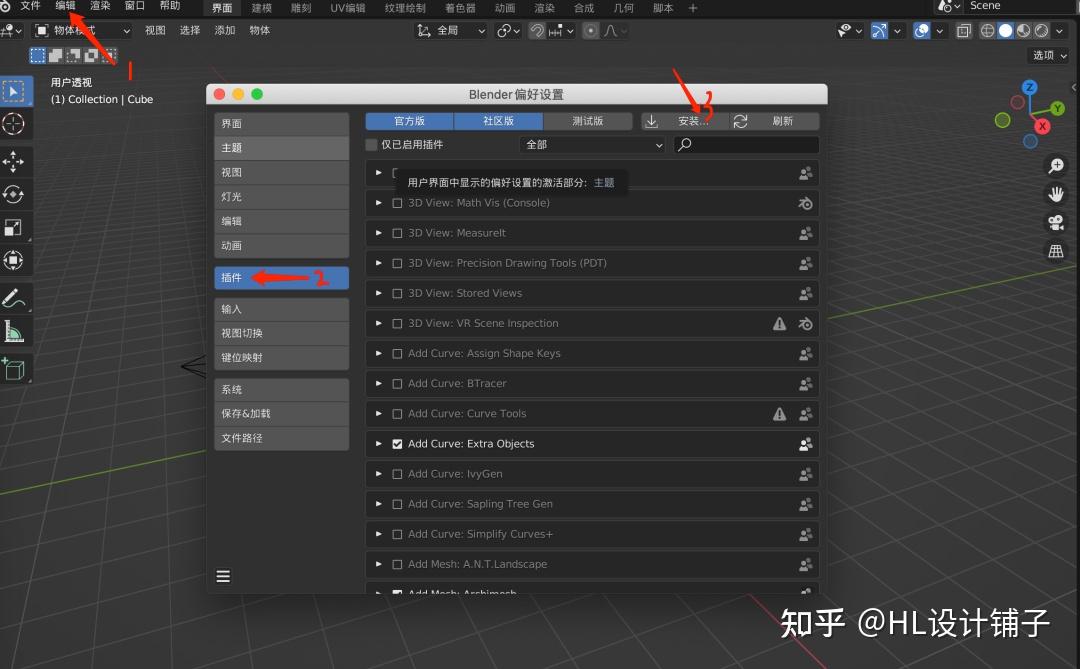The height and width of the screenshot is (669, 1080).
Task: Enable material preview shading
Action: tap(1024, 31)
